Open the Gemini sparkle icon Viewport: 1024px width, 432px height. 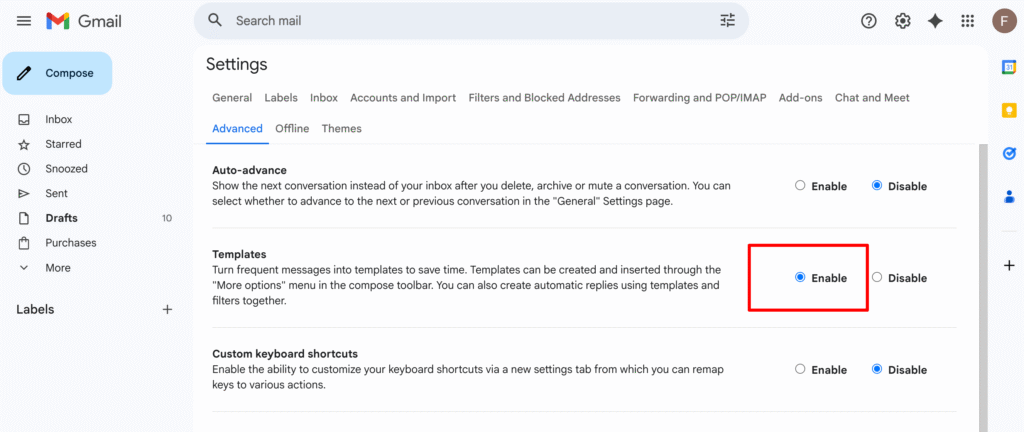coord(935,21)
